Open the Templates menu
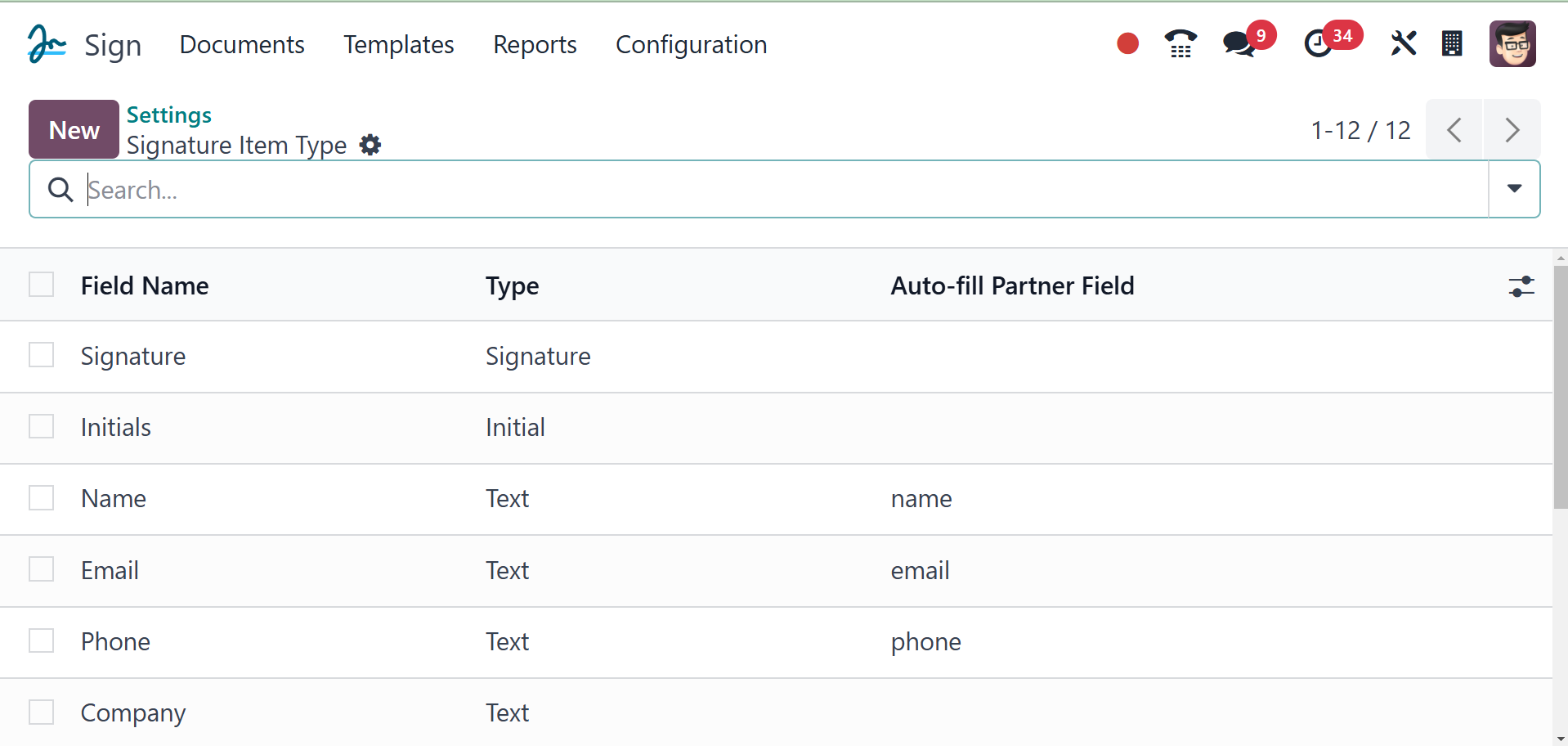Screen dimensions: 1568x746 pyautogui.click(x=398, y=45)
